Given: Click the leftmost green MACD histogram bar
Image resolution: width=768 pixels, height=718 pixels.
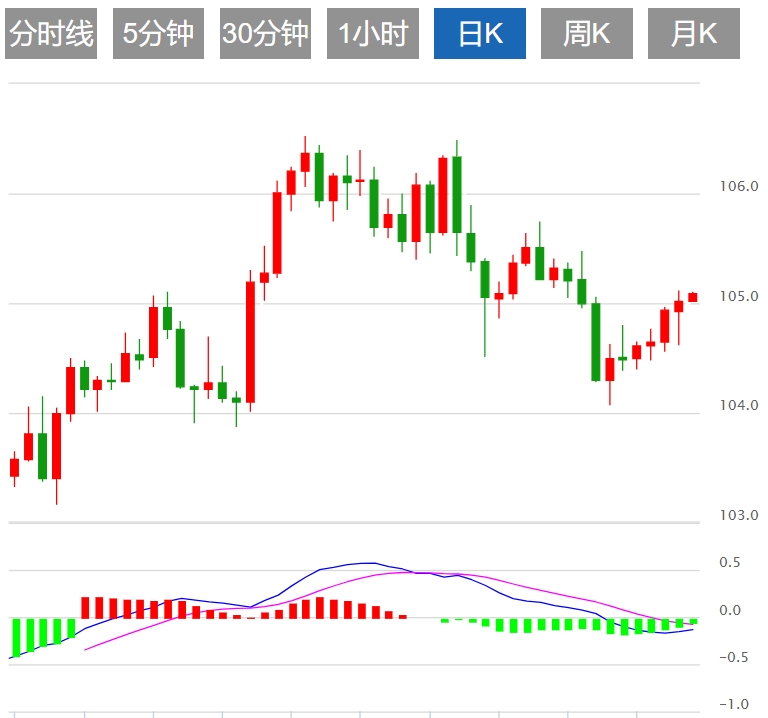Looking at the screenshot, I should point(16,637).
